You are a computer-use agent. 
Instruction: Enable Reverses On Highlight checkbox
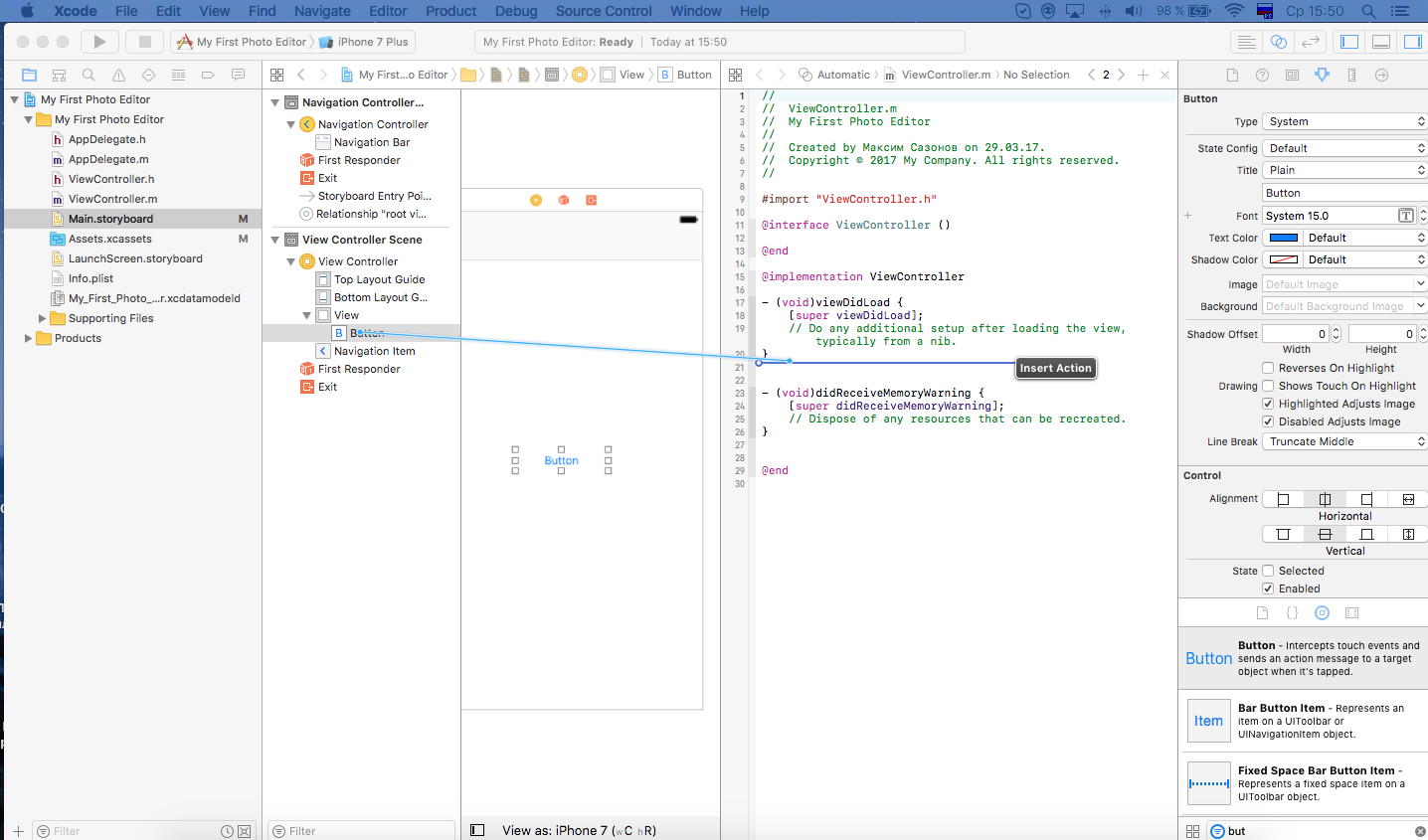tap(1268, 368)
